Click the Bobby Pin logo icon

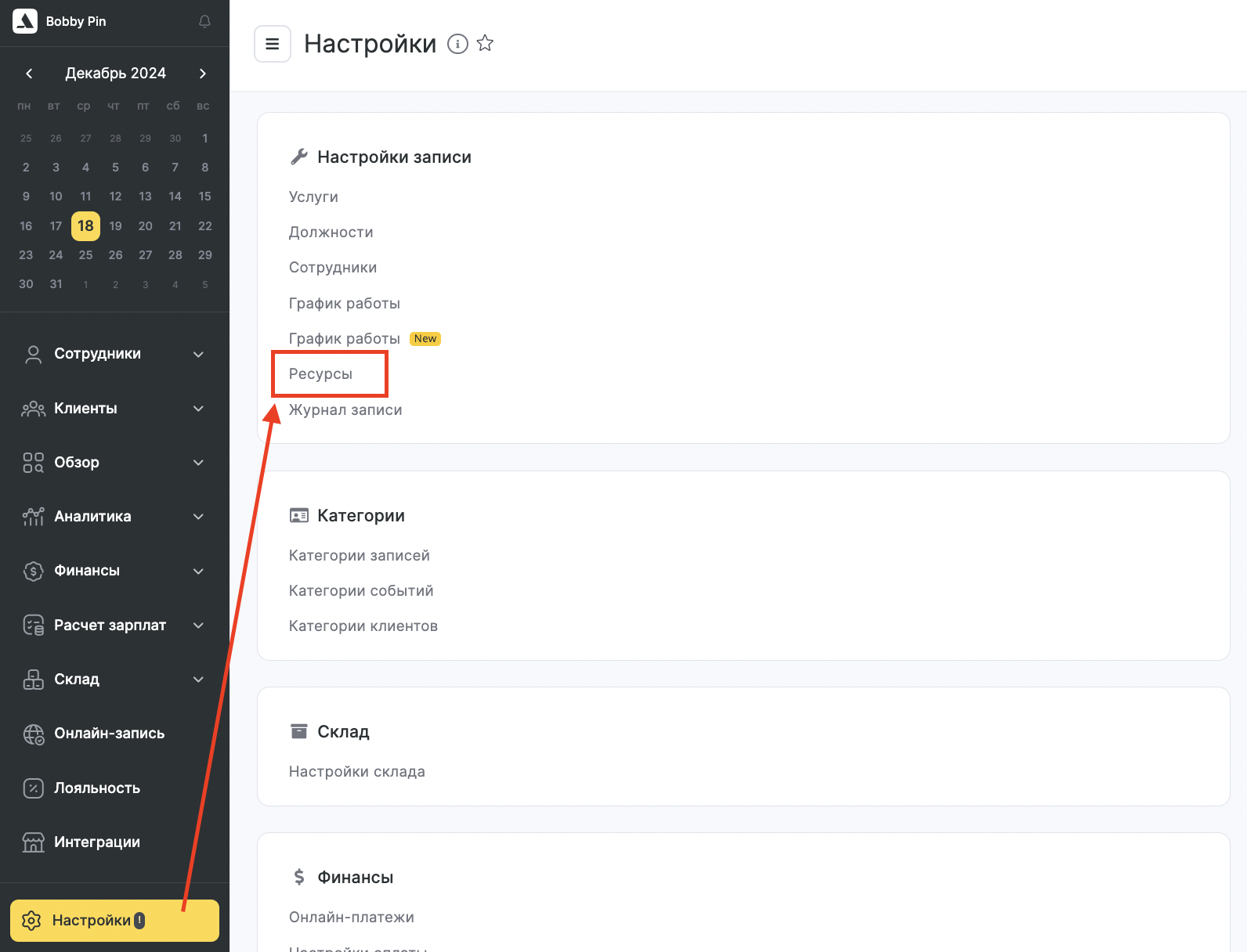click(x=25, y=21)
